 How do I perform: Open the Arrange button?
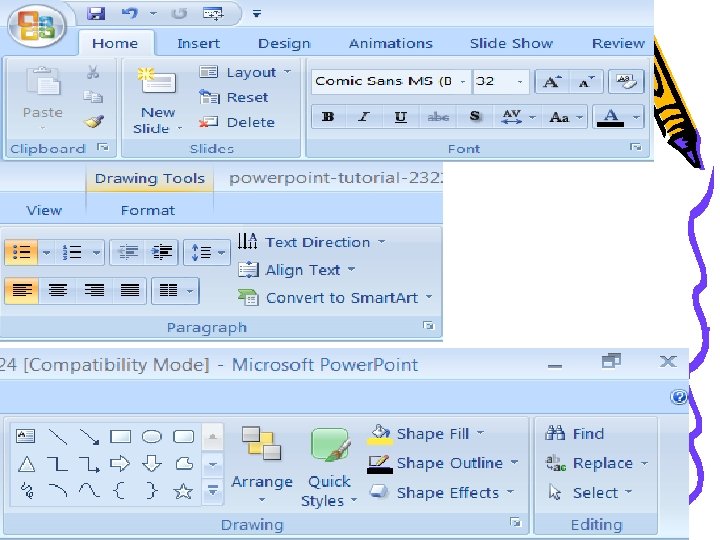[x=262, y=465]
